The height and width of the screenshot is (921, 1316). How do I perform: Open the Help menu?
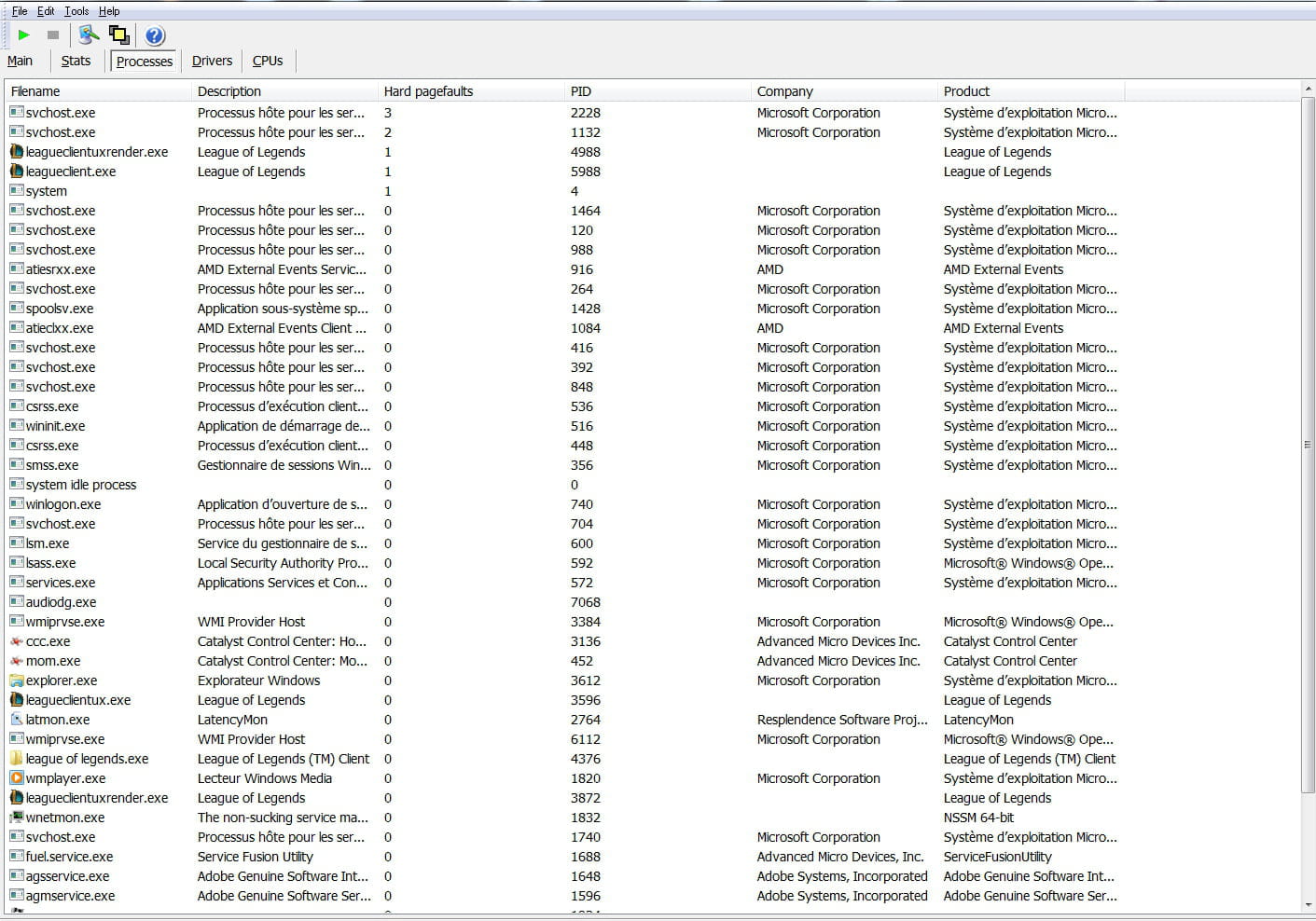109,11
